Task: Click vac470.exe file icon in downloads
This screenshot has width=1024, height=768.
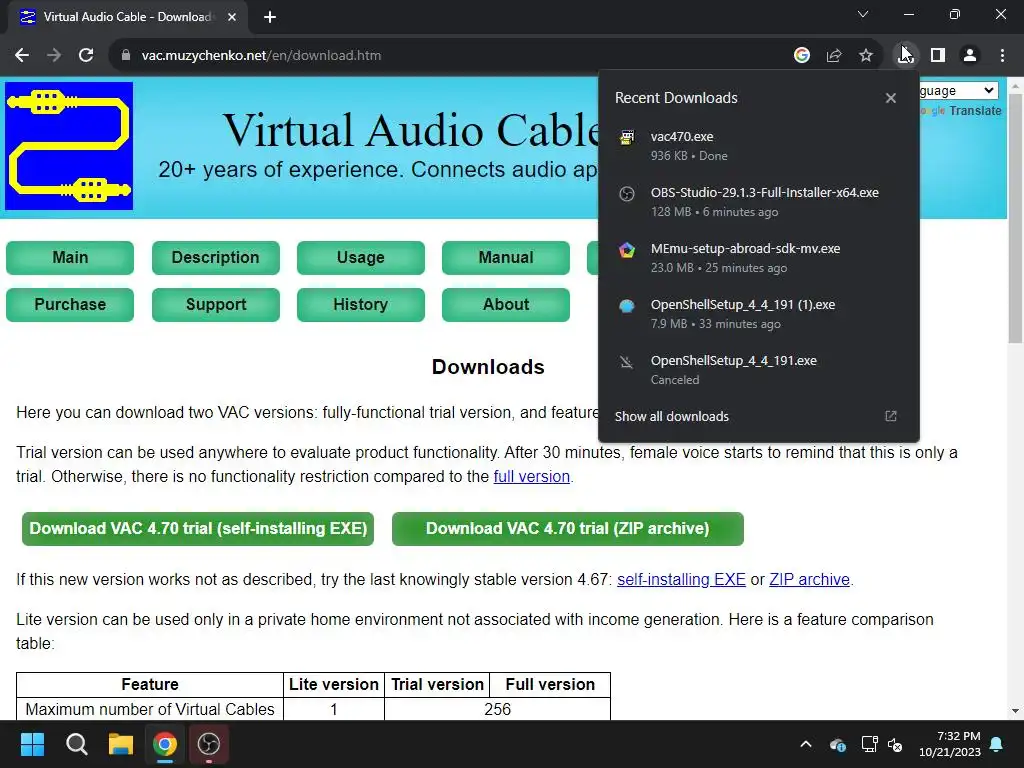Action: tap(627, 137)
